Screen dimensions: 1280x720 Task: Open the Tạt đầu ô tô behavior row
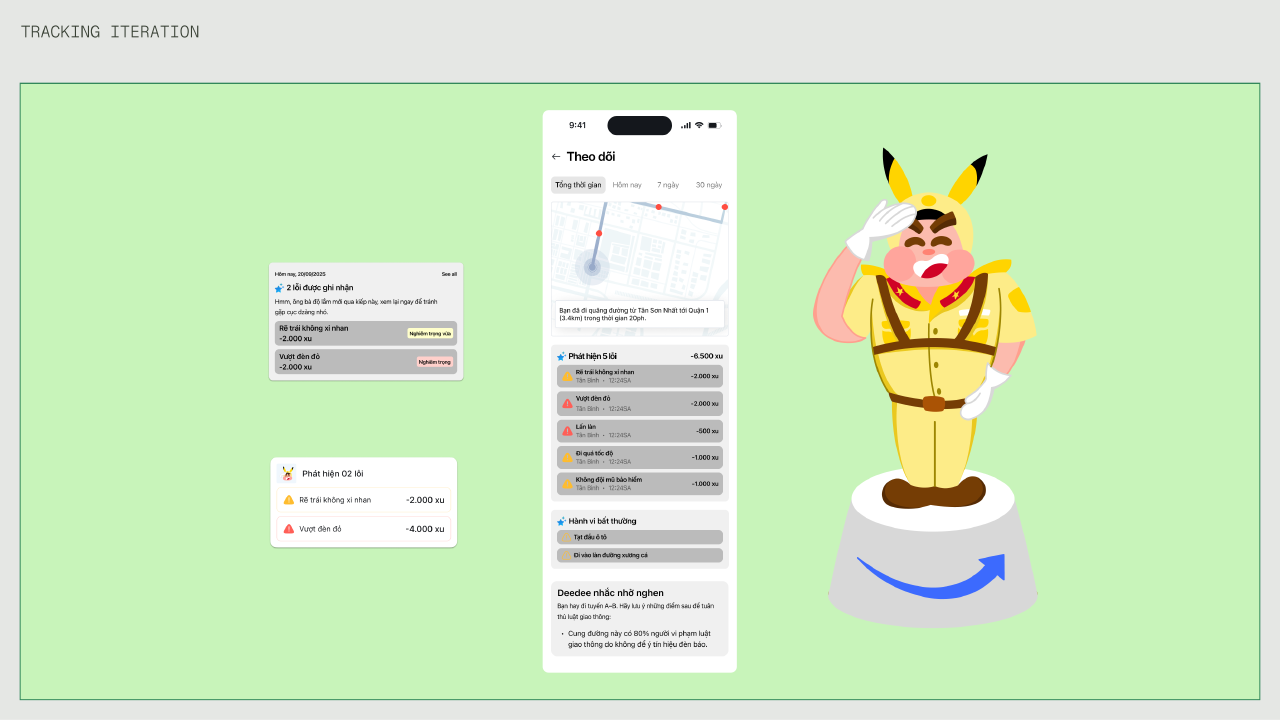pyautogui.click(x=640, y=537)
